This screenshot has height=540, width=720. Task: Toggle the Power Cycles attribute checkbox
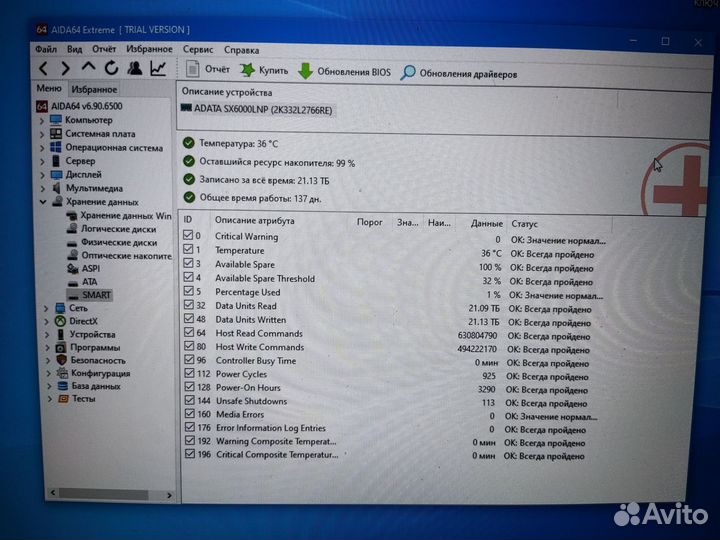(189, 374)
